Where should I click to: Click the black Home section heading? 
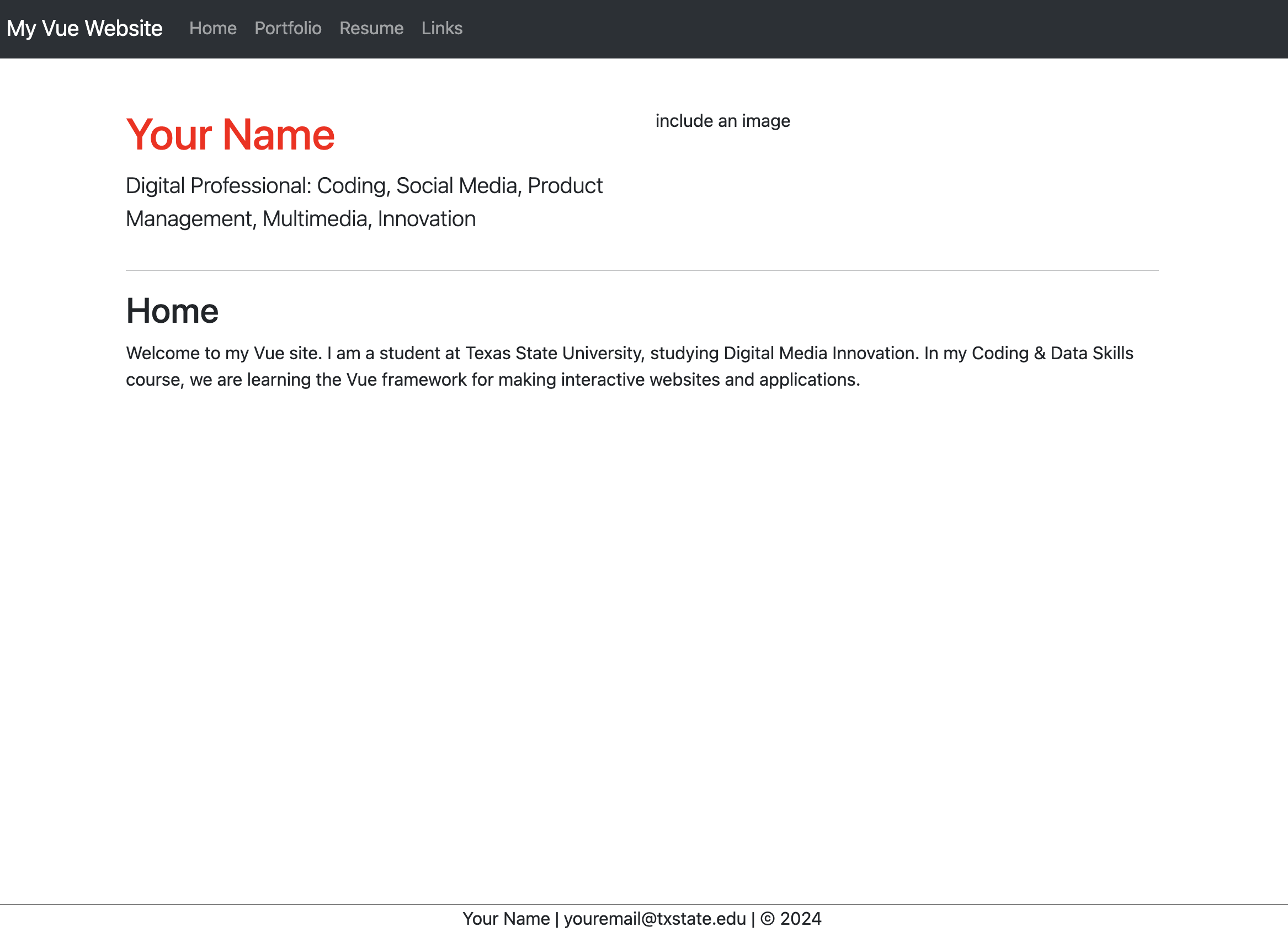tap(172, 311)
